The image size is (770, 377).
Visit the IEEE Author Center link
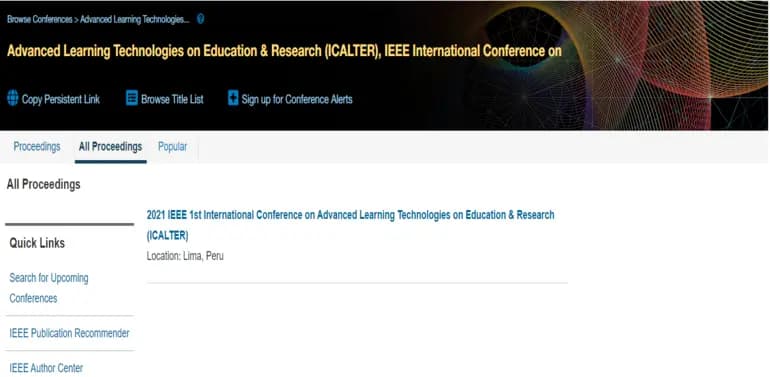point(46,368)
